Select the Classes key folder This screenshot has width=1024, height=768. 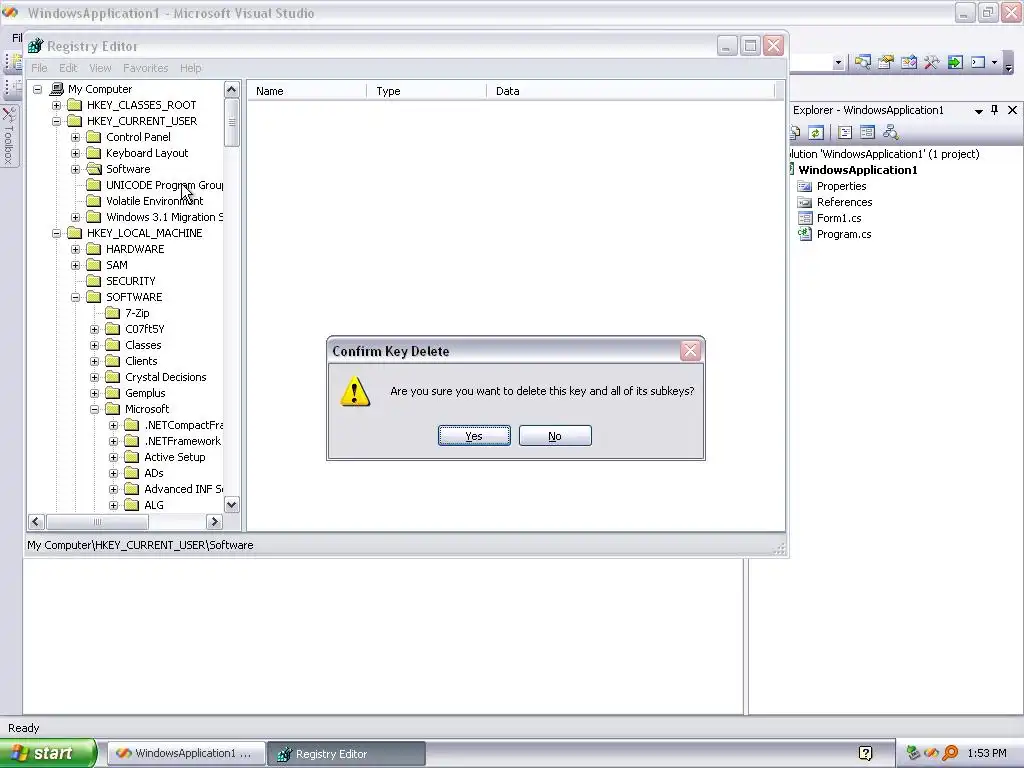tap(143, 345)
